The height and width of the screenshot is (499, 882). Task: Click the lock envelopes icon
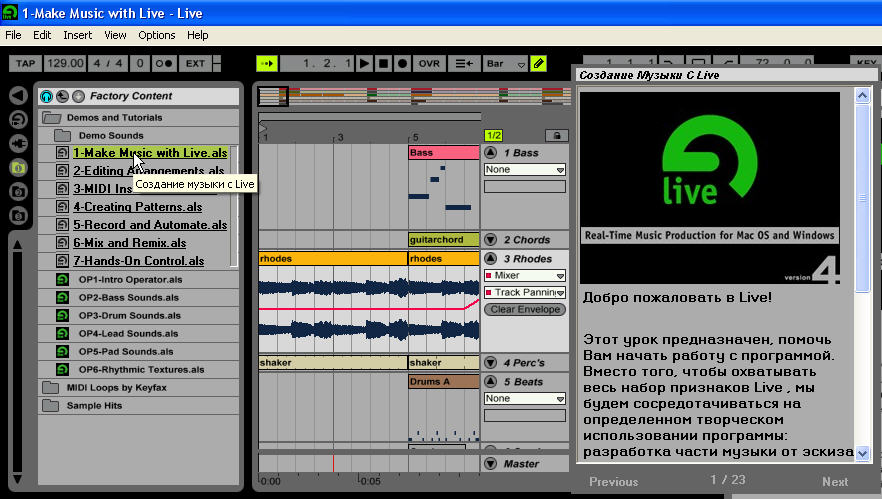coord(557,136)
